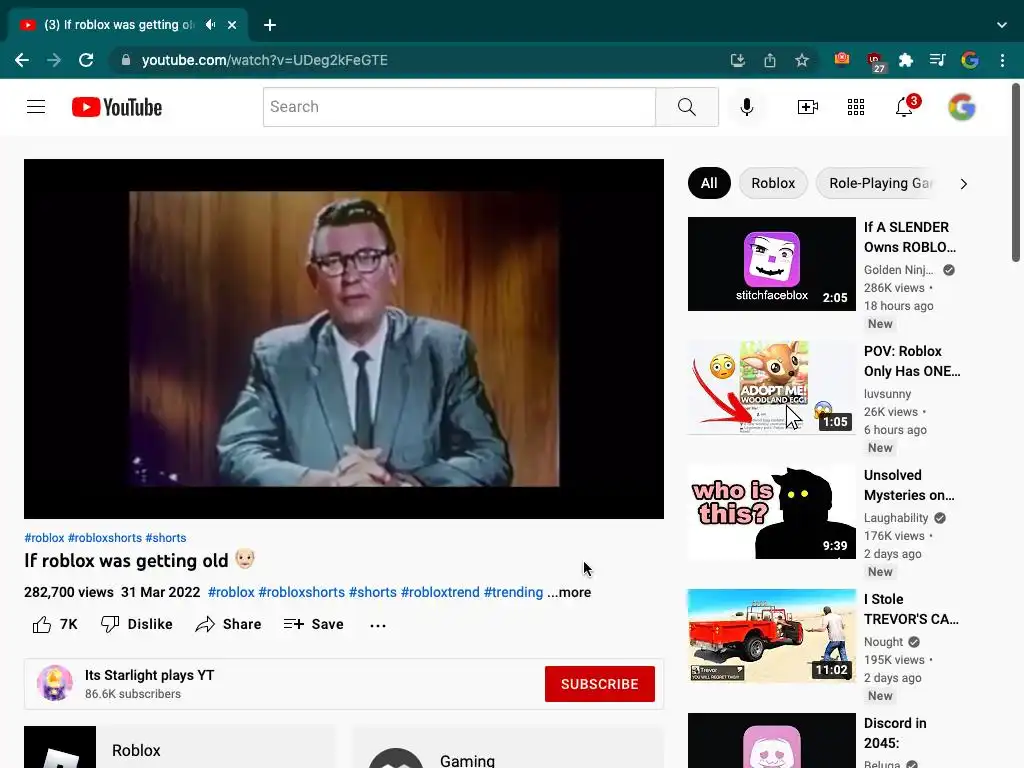Click the search magnifier button
The width and height of the screenshot is (1024, 768).
click(686, 107)
